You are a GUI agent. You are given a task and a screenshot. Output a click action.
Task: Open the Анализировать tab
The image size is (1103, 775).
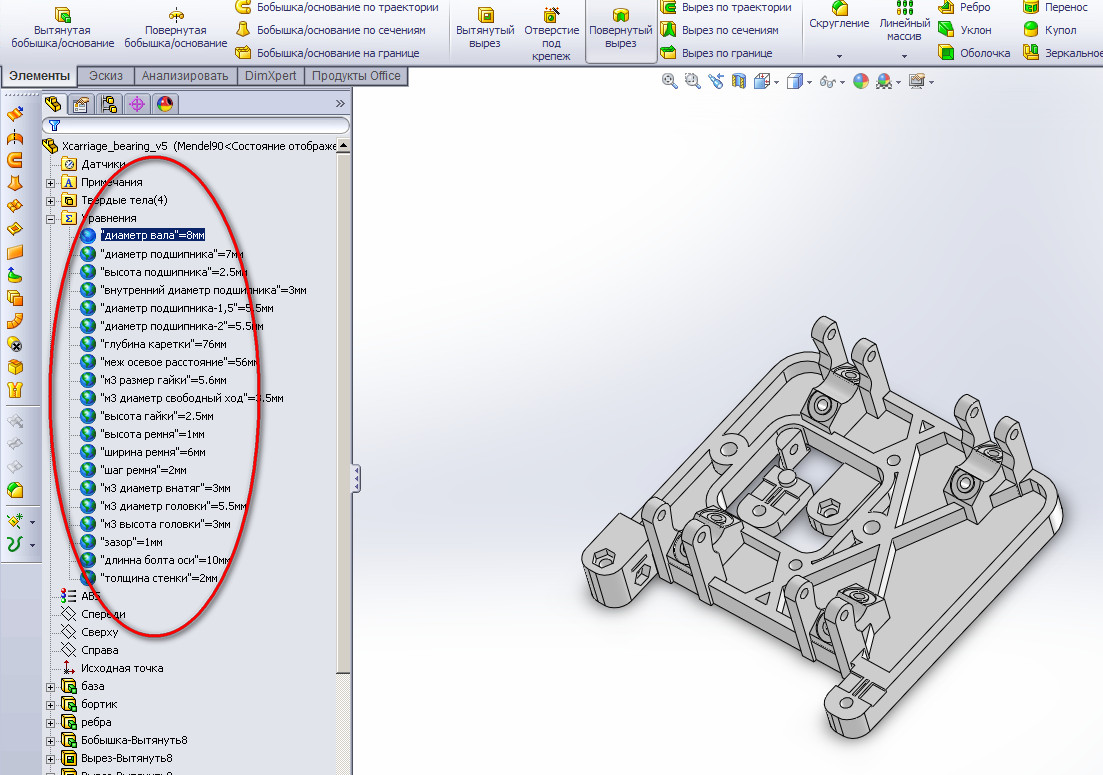point(185,76)
